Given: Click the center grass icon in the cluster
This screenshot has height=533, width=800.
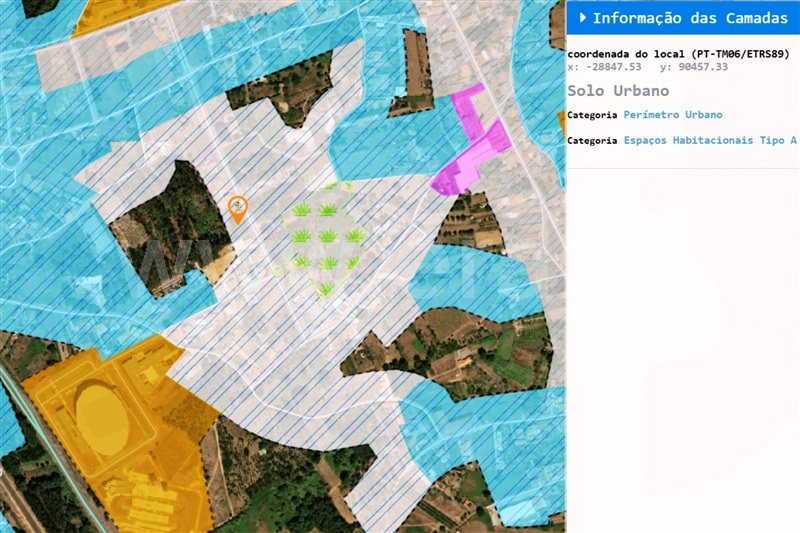Looking at the screenshot, I should [x=327, y=236].
